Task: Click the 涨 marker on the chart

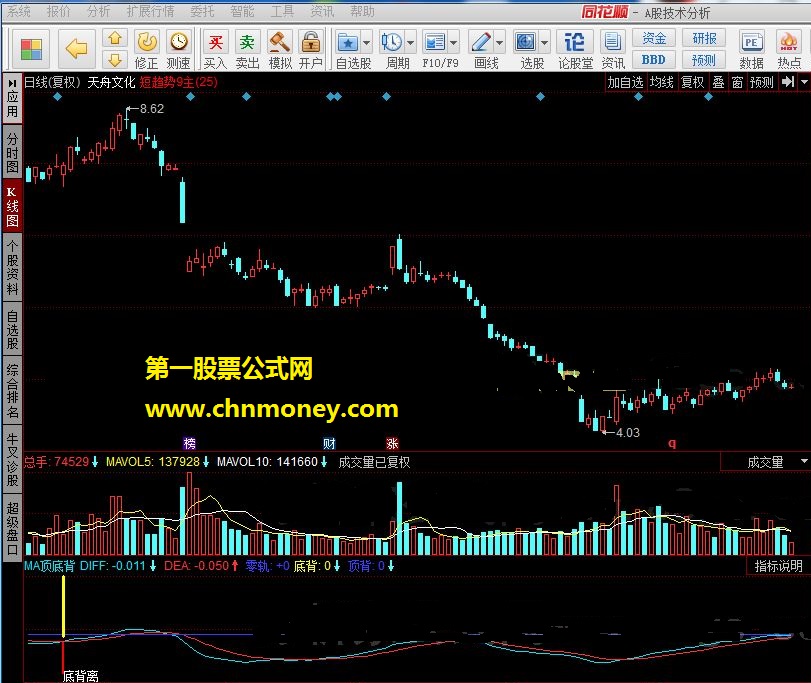Action: 392,443
